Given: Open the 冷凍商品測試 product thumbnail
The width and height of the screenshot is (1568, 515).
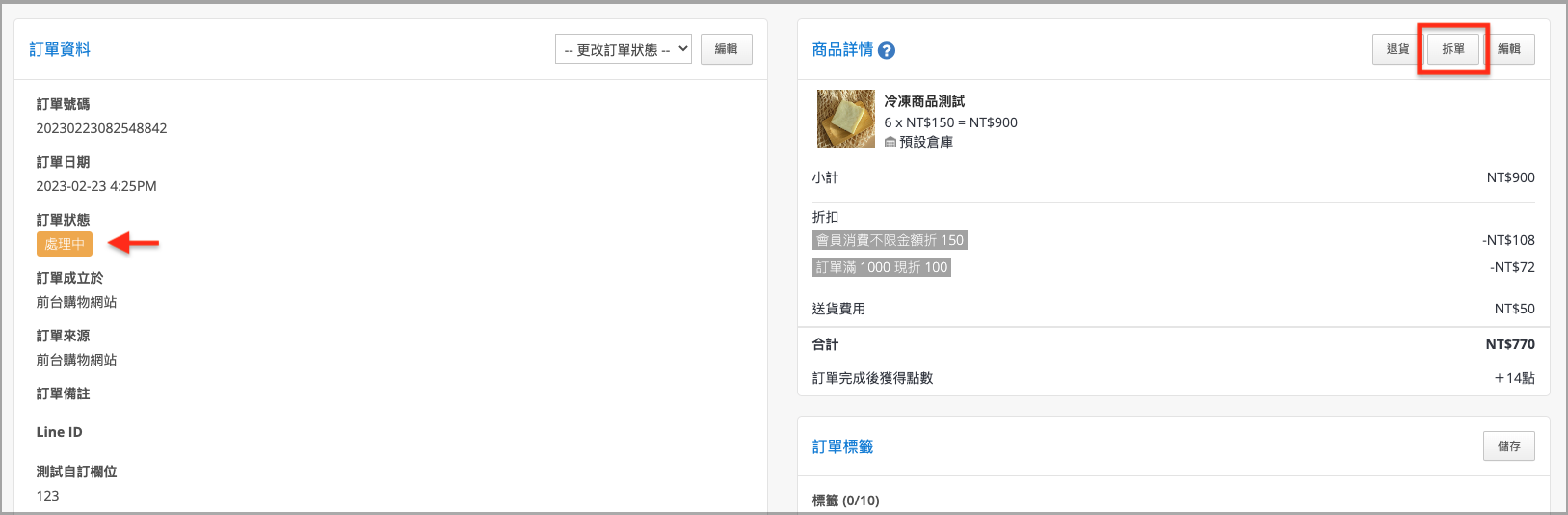Looking at the screenshot, I should (846, 119).
